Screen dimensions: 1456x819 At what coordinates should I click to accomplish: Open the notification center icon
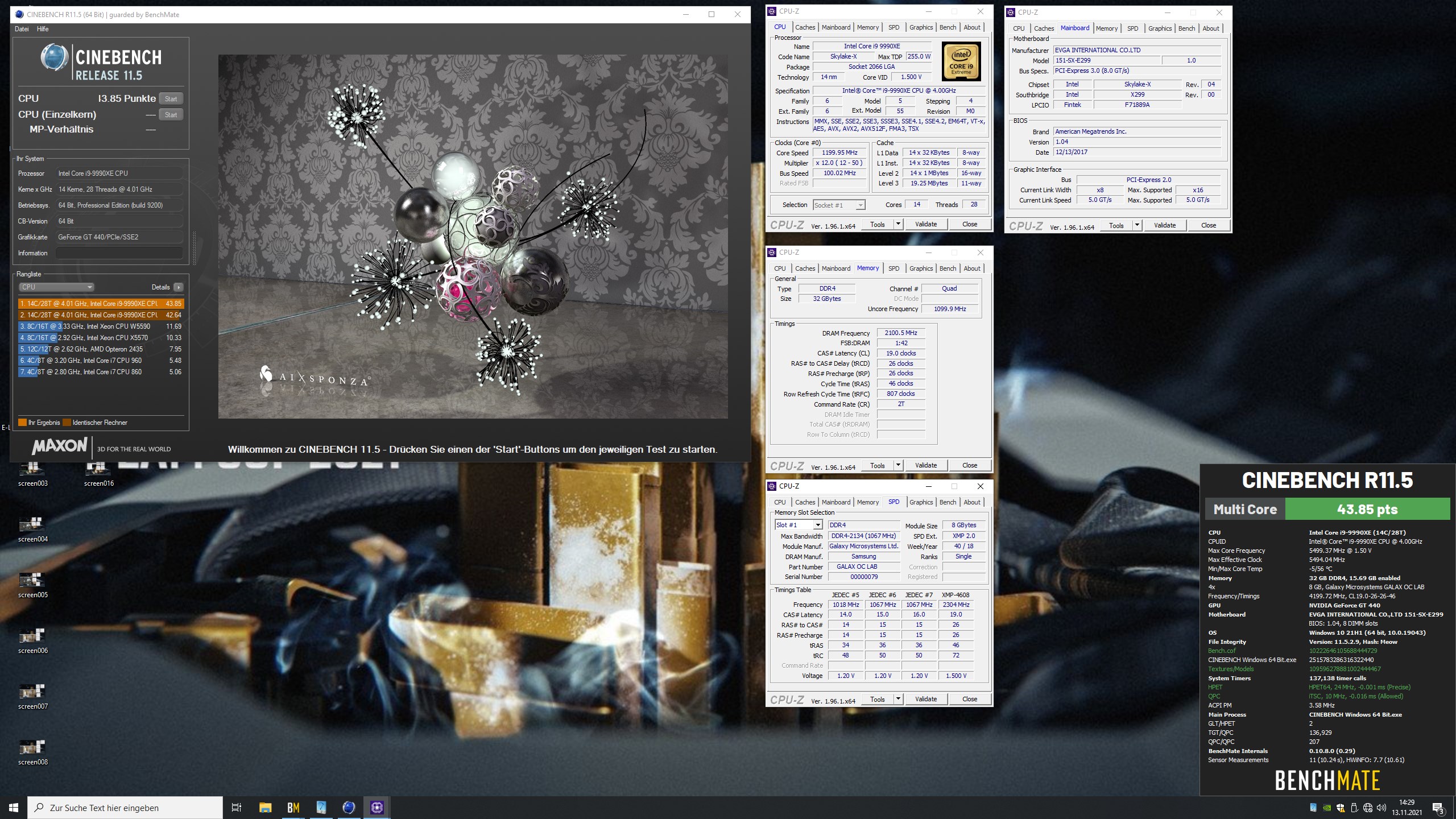[x=1438, y=808]
